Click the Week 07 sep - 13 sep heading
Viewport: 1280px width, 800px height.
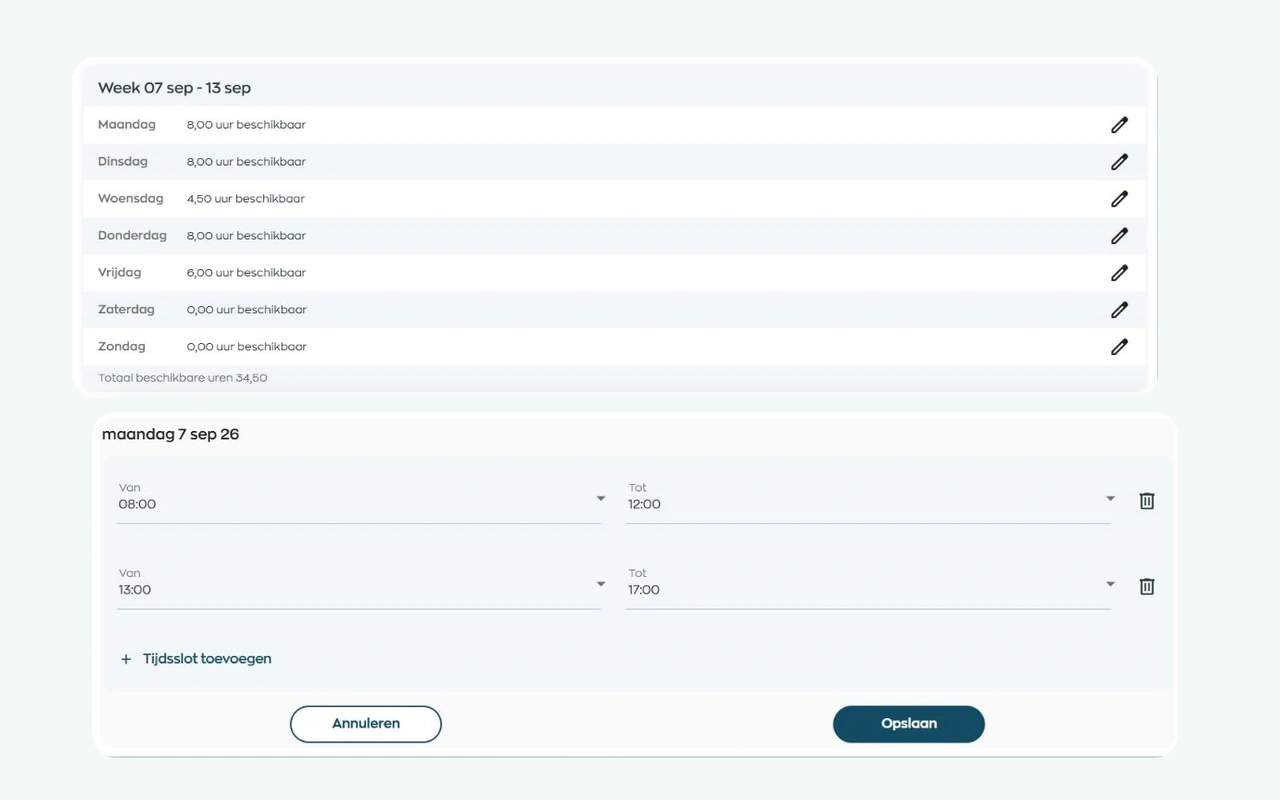174,88
